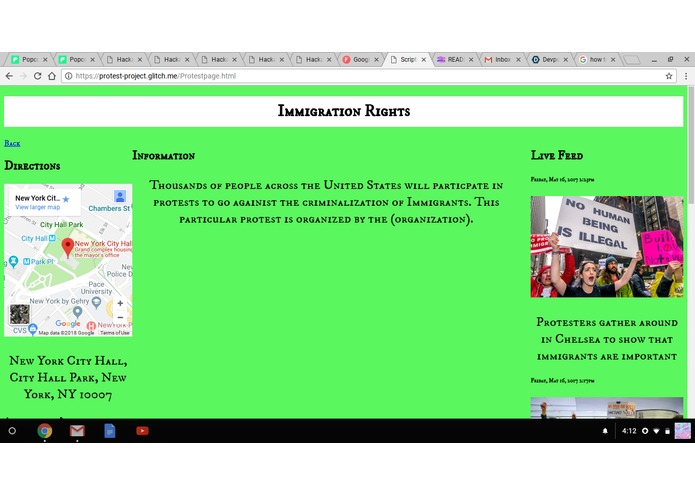Screen dimensions: 695x494
Task: Click the clock showing 4:12
Action: [629, 431]
